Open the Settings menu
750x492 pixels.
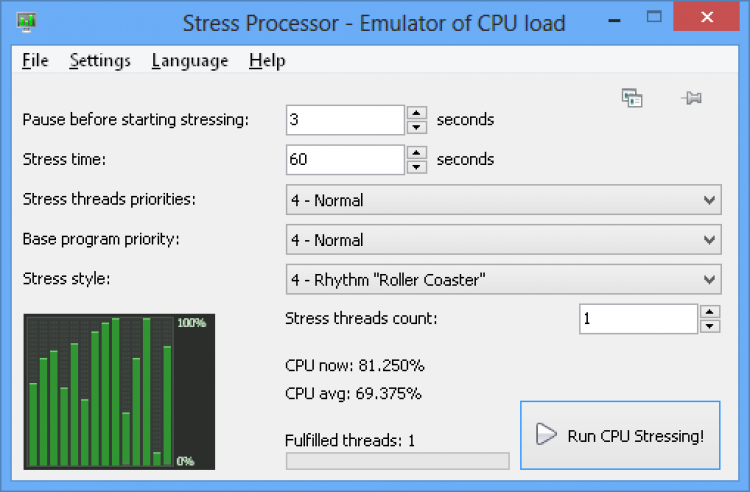coord(100,61)
